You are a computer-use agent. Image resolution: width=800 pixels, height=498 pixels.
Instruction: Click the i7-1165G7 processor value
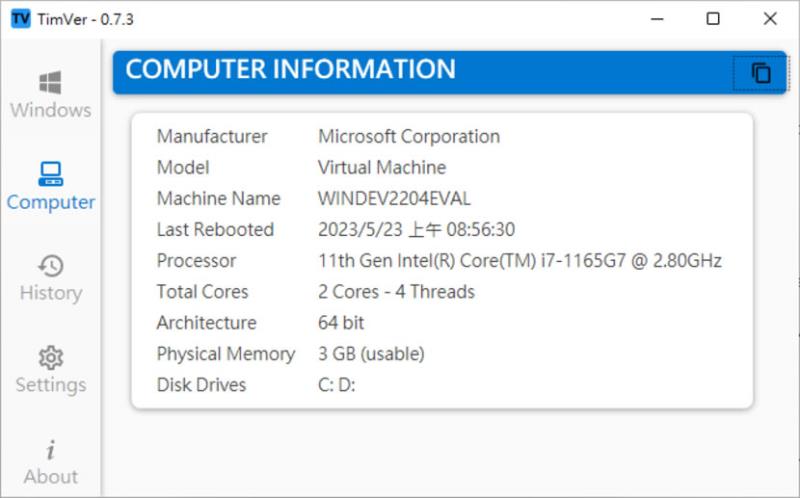point(520,261)
